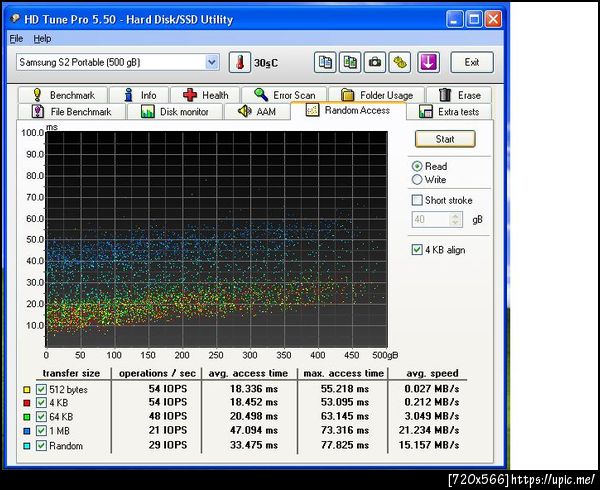Click the max. access time column header

click(x=343, y=373)
